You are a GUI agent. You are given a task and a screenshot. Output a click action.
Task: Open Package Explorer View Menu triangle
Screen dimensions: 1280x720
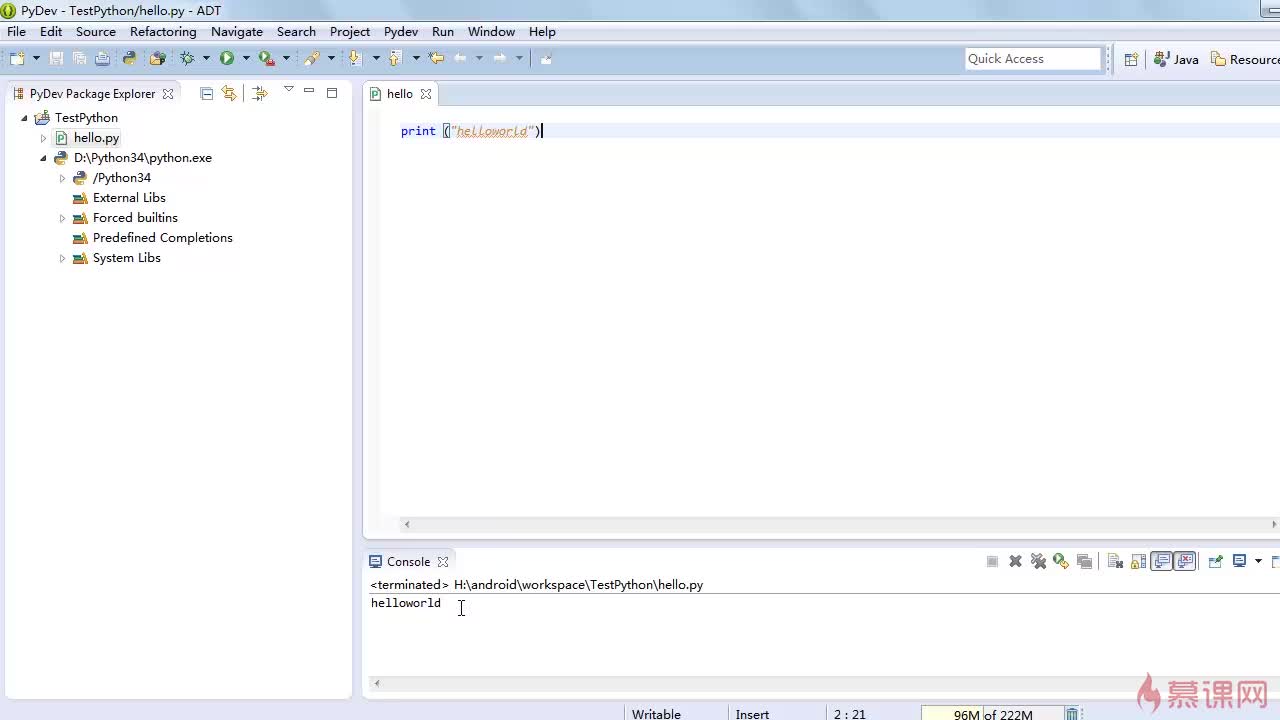point(288,89)
